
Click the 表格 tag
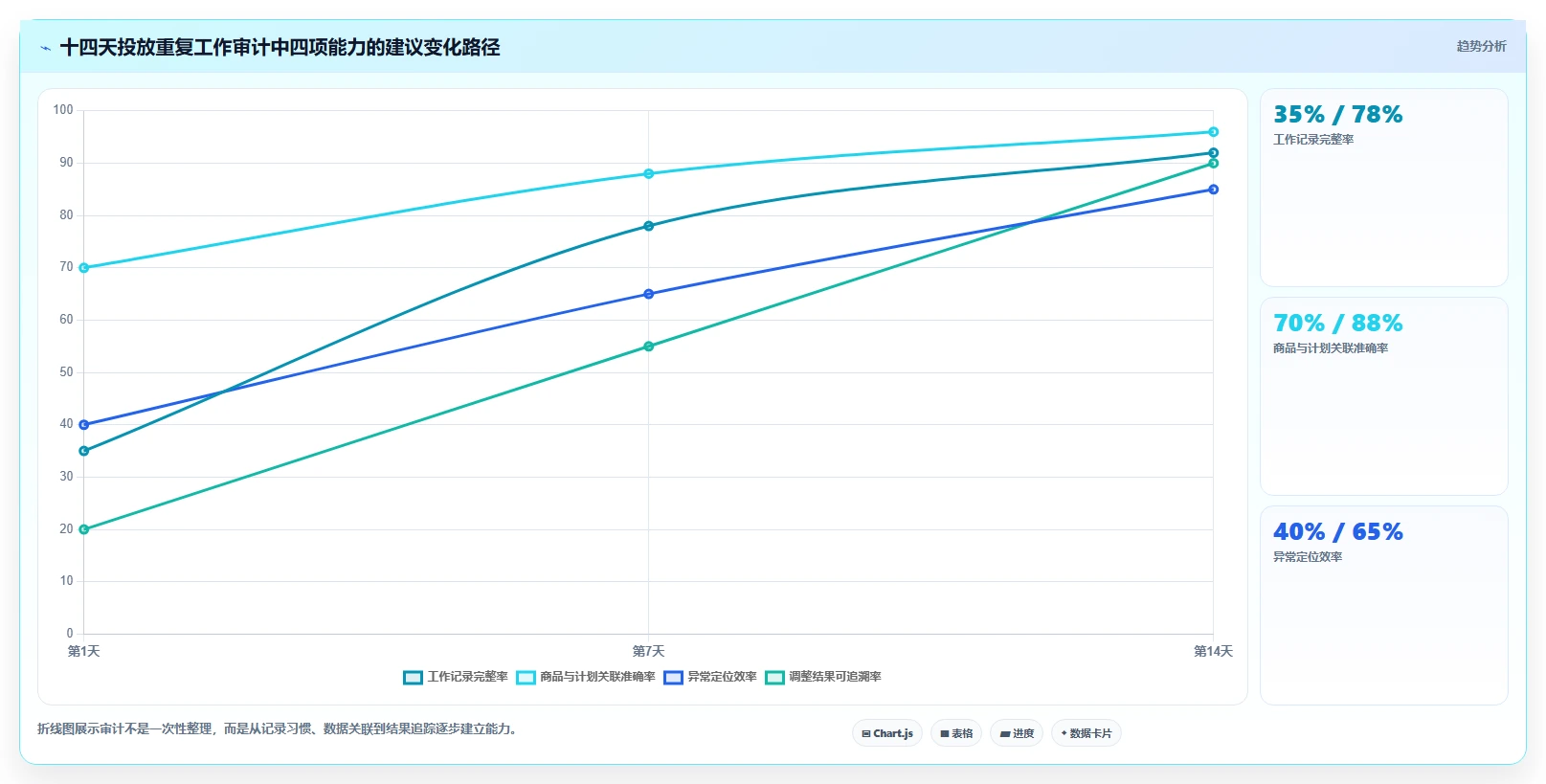click(x=956, y=733)
